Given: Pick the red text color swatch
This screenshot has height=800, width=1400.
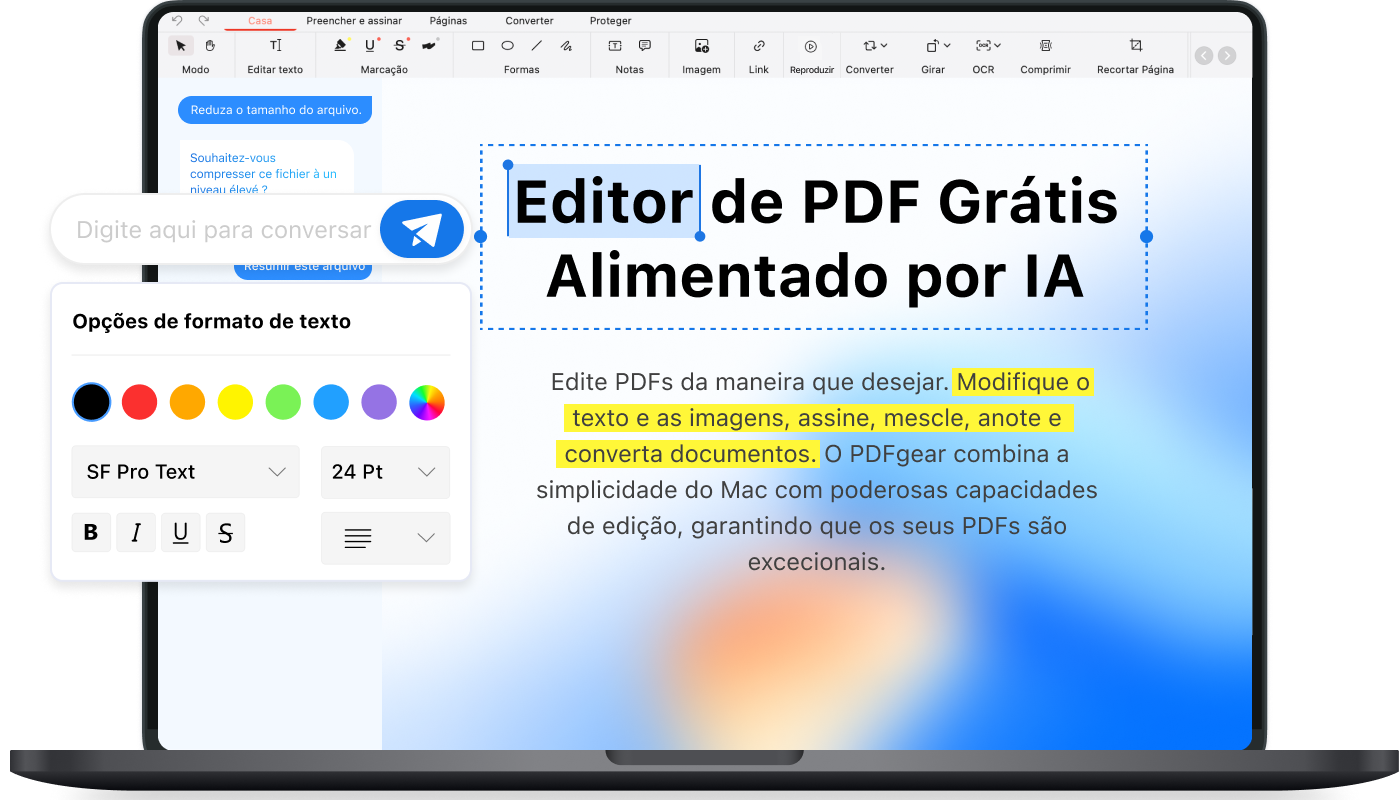Looking at the screenshot, I should tap(139, 402).
